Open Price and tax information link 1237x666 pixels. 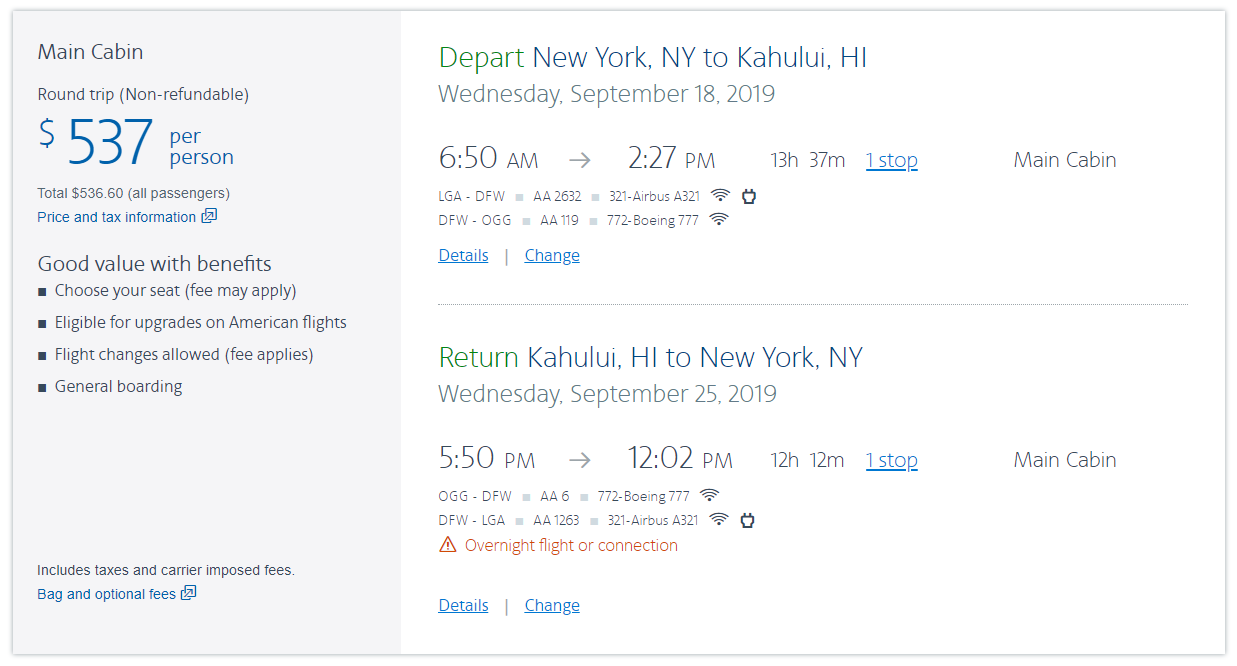coord(116,217)
